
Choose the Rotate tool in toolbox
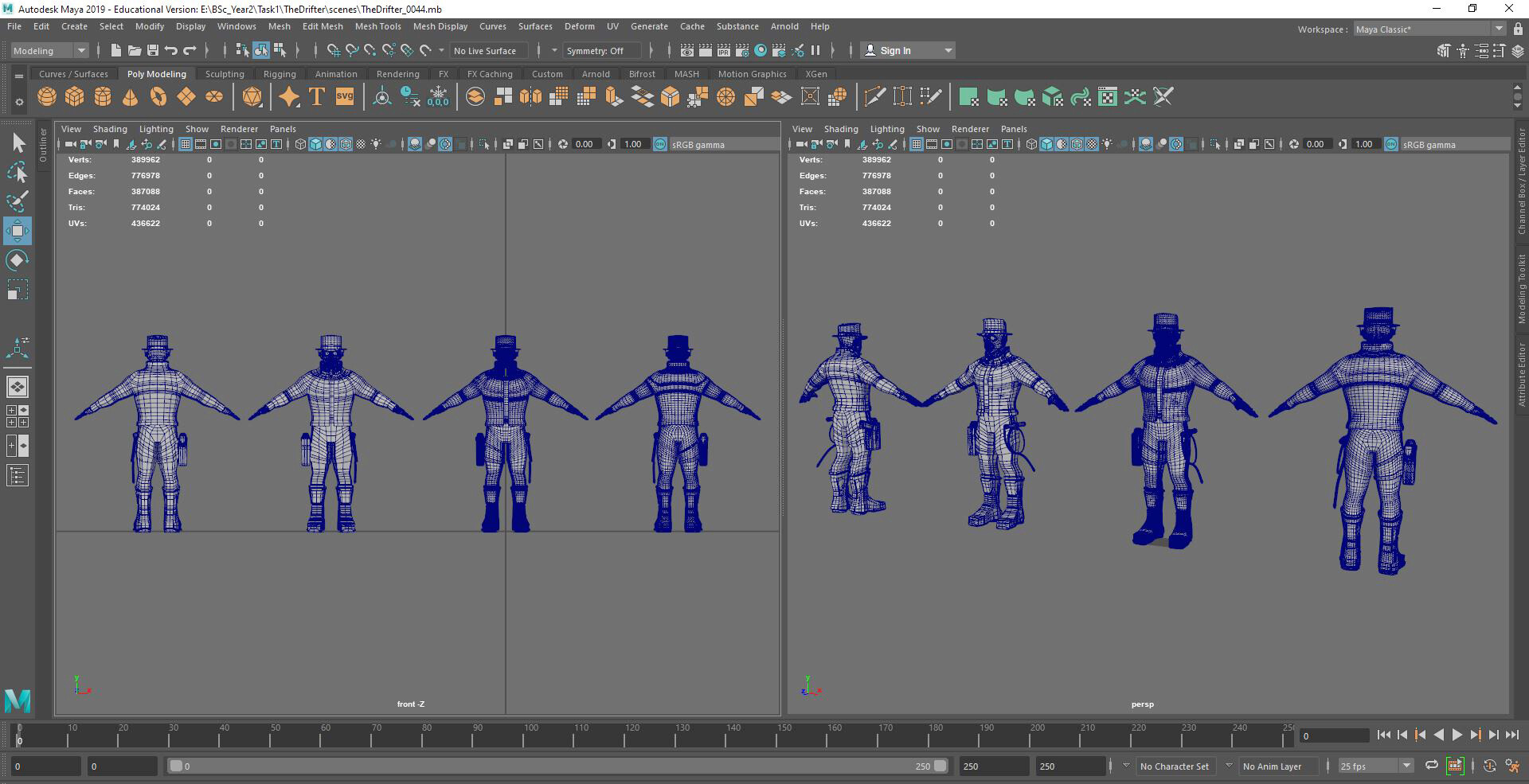coord(18,260)
